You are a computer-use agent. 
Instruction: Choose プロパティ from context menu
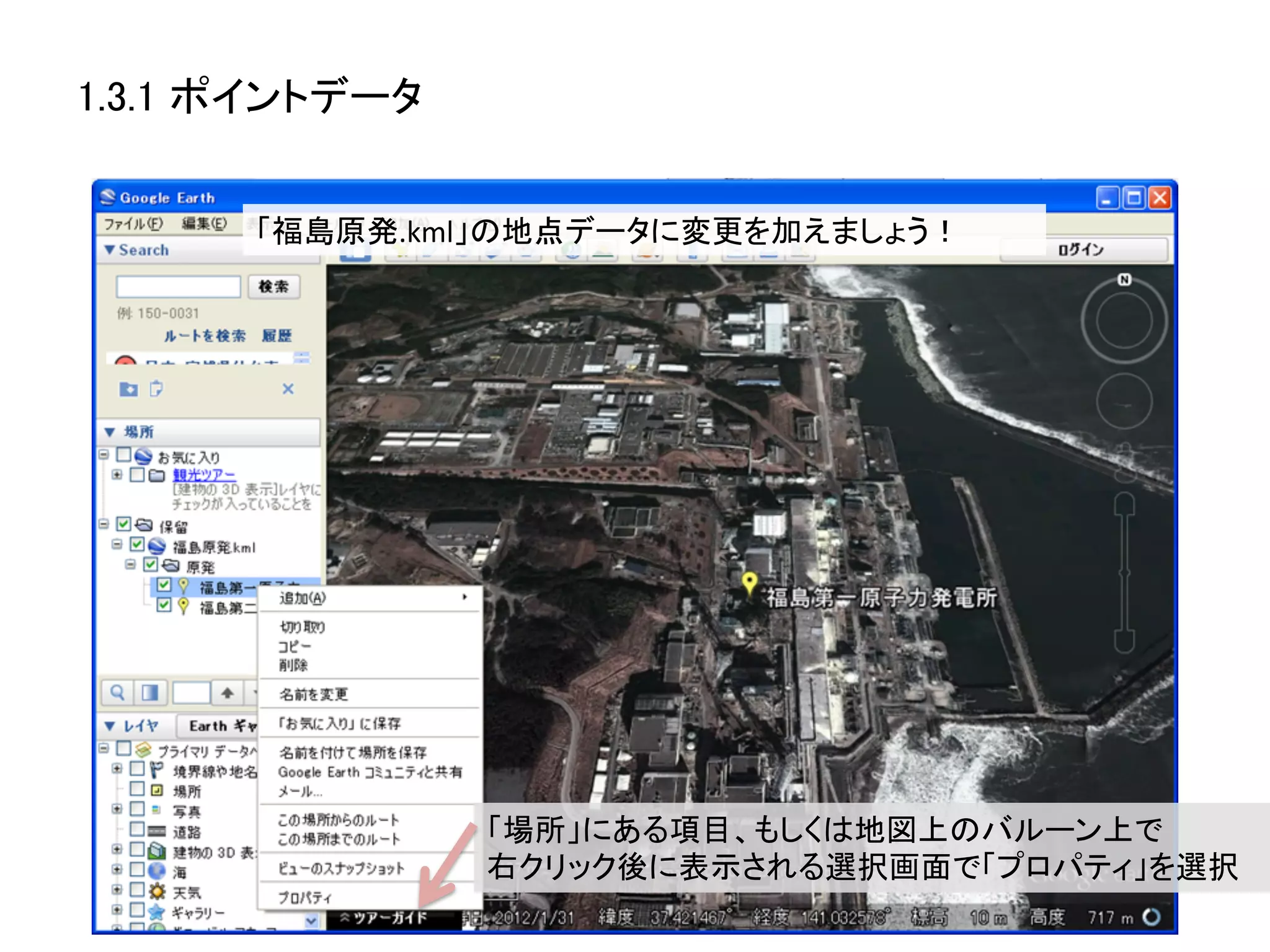[x=305, y=897]
